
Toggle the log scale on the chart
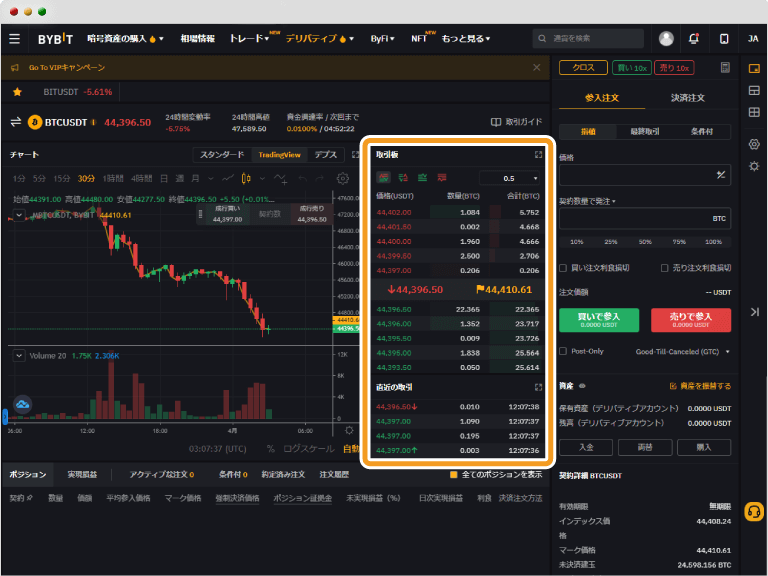pyautogui.click(x=309, y=449)
